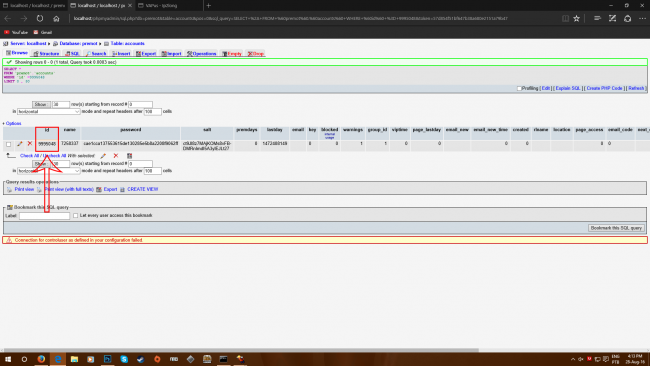The image size is (650, 366).
Task: Click export icon for selected rows
Action: click(129, 156)
